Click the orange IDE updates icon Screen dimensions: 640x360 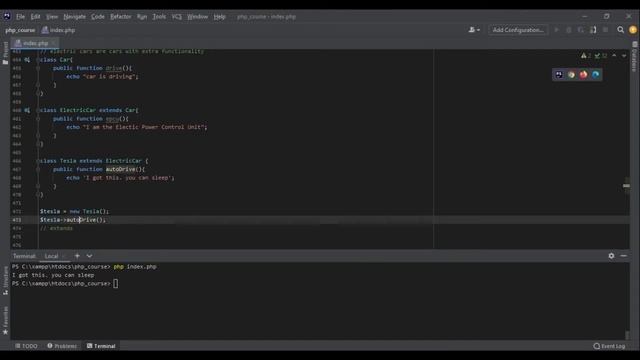(x=633, y=30)
